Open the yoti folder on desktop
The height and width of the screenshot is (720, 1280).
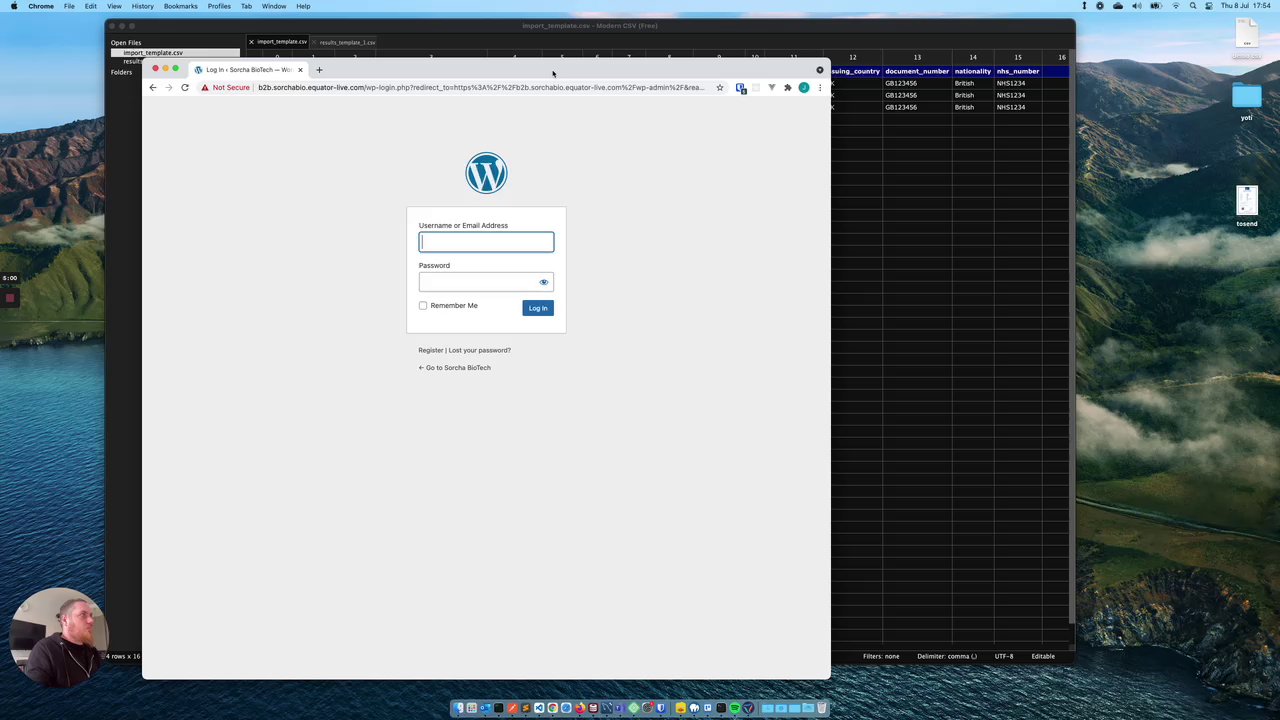1247,101
